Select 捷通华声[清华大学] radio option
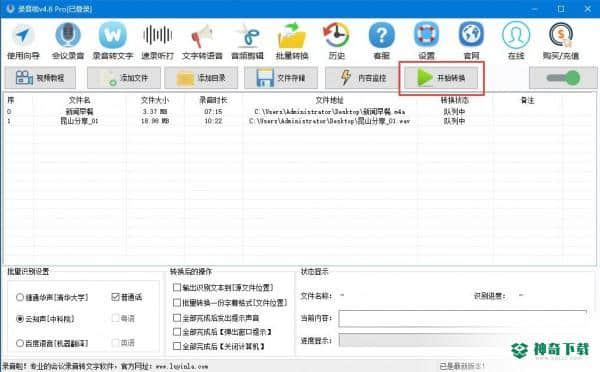The image size is (600, 372). point(52,297)
